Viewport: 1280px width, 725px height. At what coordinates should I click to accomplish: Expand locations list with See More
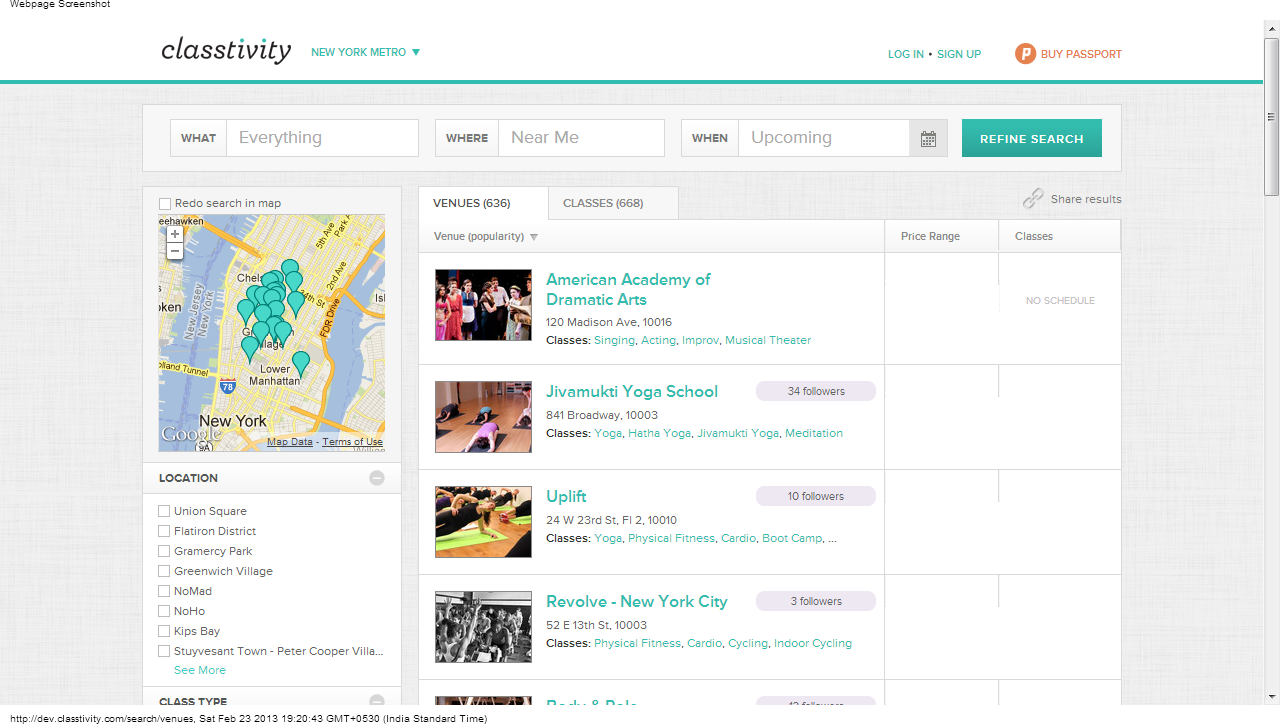click(x=200, y=670)
